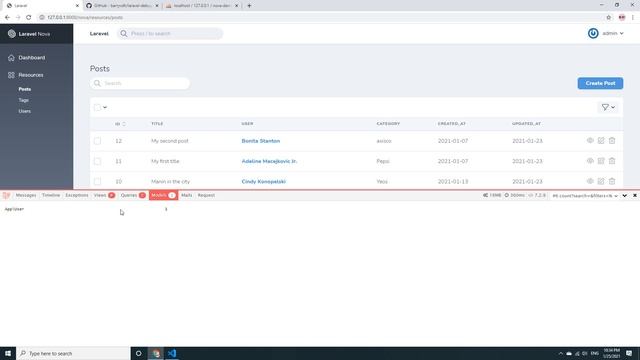Close the debugbar panel
The image size is (640, 360).
[635, 196]
